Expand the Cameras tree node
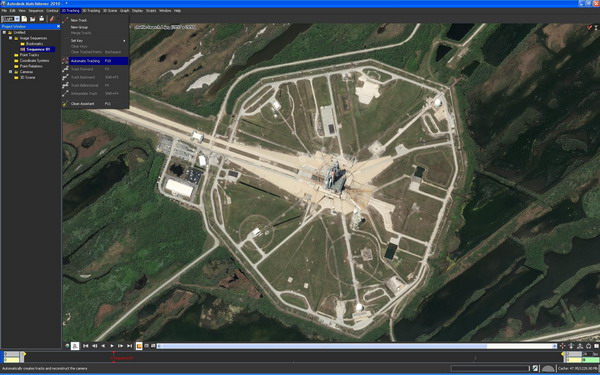 10,72
